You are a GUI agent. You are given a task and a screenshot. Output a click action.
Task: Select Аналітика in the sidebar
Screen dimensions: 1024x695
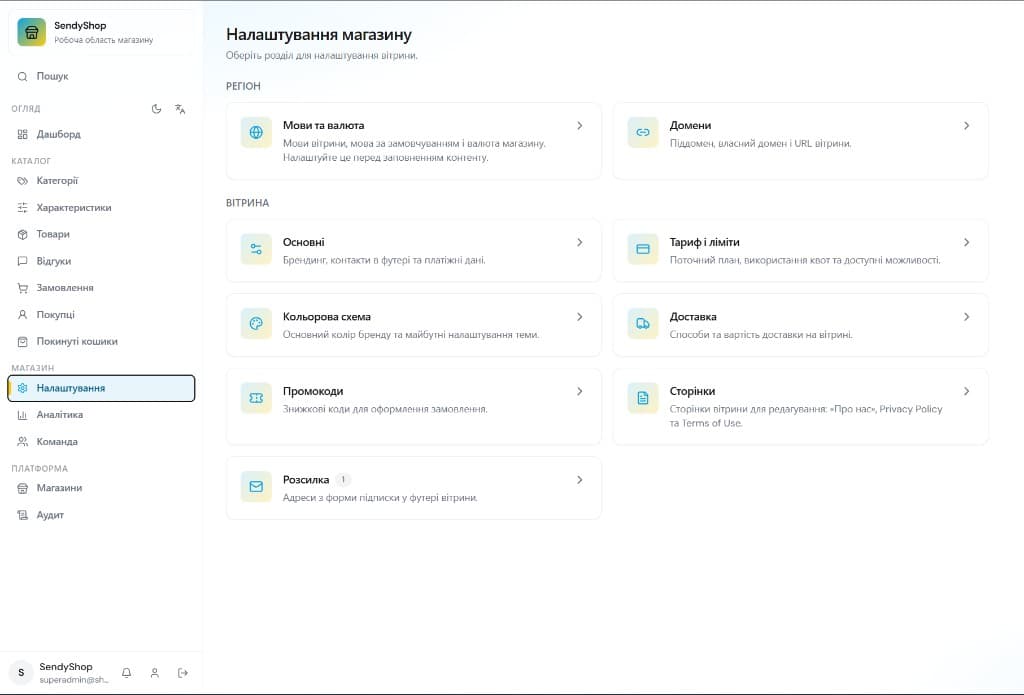101,415
